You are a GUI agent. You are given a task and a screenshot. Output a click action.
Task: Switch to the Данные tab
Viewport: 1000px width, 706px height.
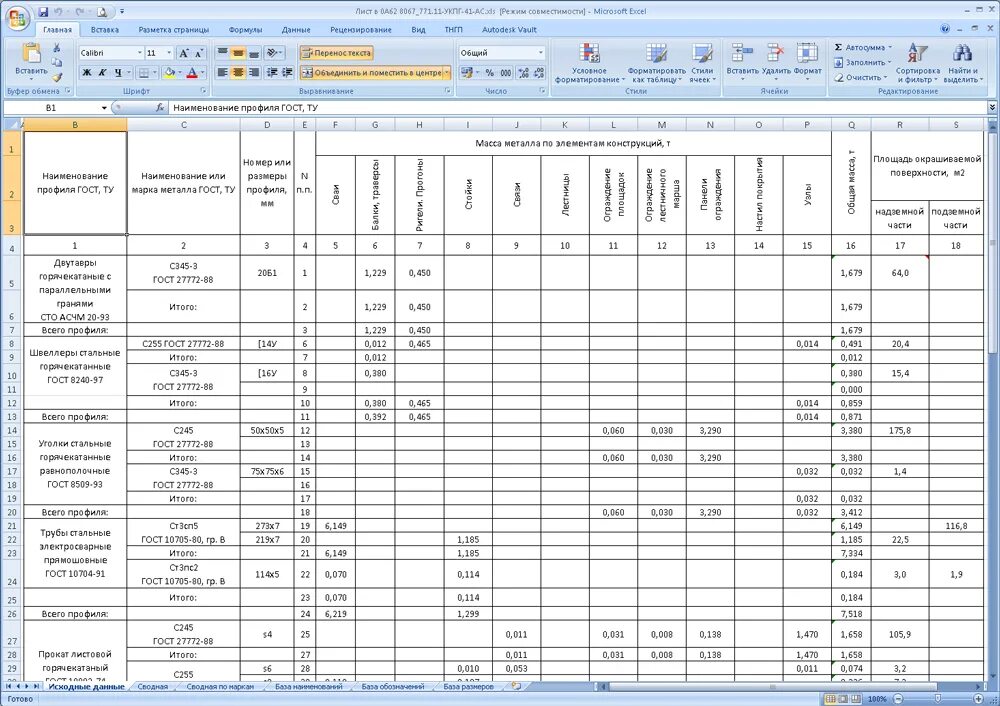(296, 29)
